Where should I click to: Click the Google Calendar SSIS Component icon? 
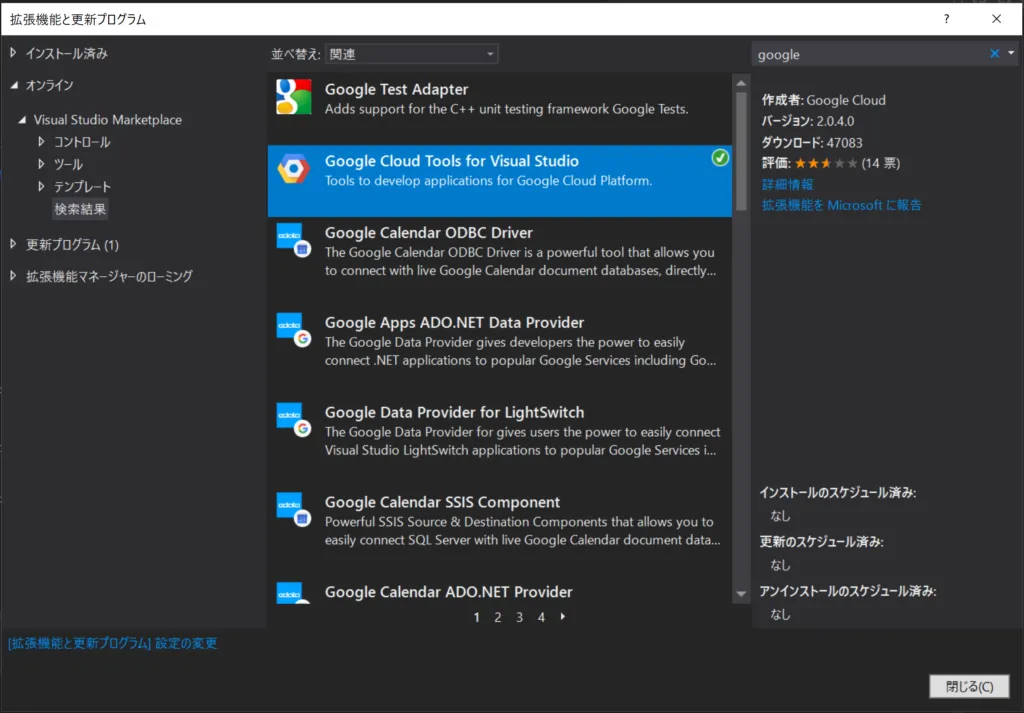pyautogui.click(x=293, y=510)
